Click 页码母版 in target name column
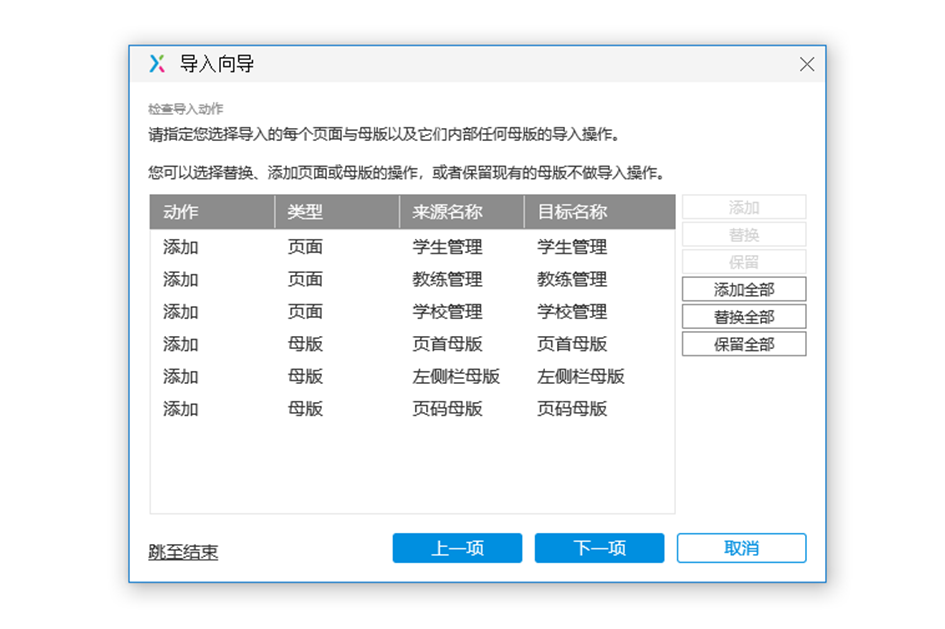The width and height of the screenshot is (945, 629). (x=572, y=408)
